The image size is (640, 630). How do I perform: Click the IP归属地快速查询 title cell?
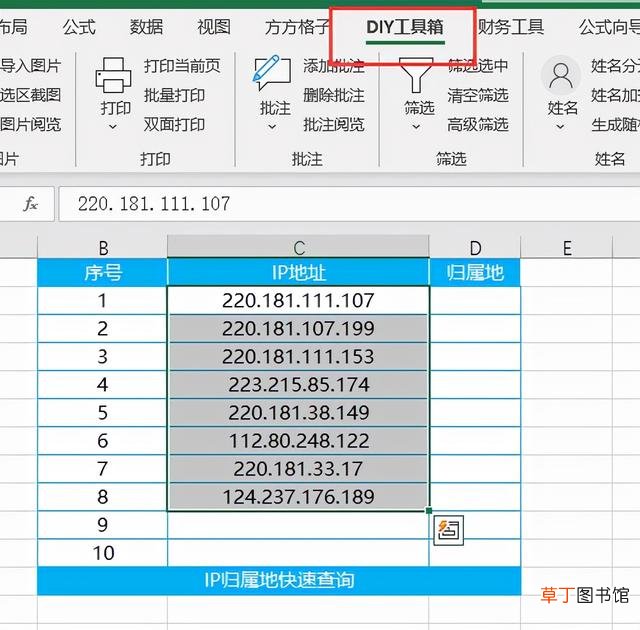[279, 580]
